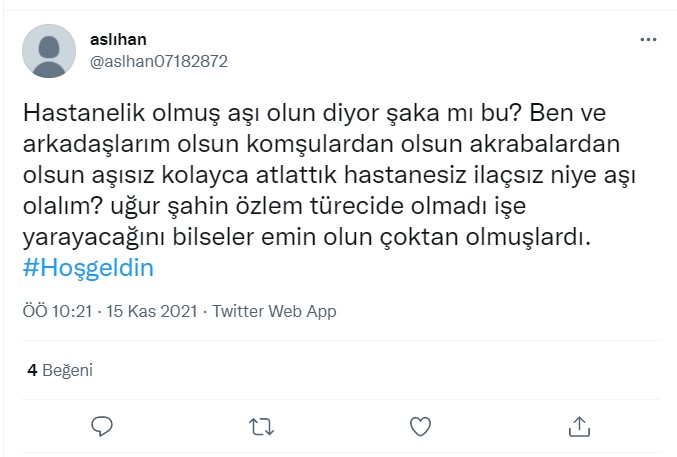Click the number 4 in the likes count
Screen dimensions: 677x457
click(32, 370)
